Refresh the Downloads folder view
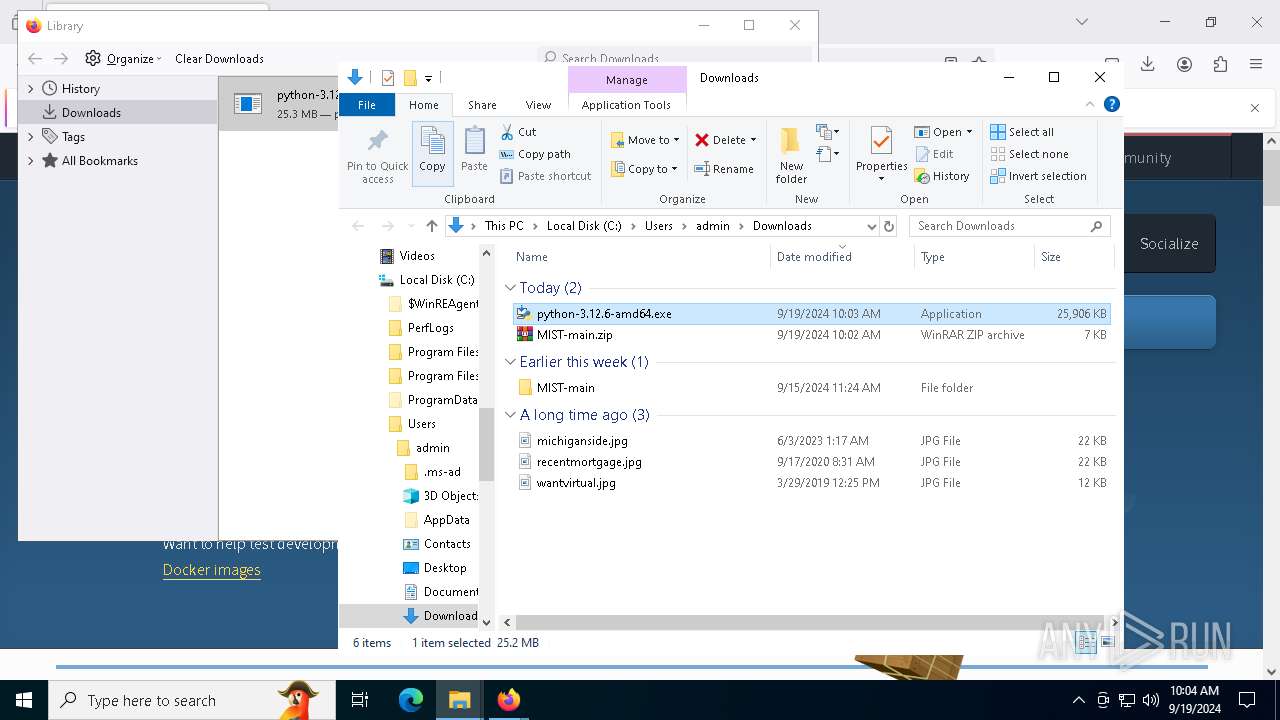Screen dimensions: 1280x720 tap(889, 226)
